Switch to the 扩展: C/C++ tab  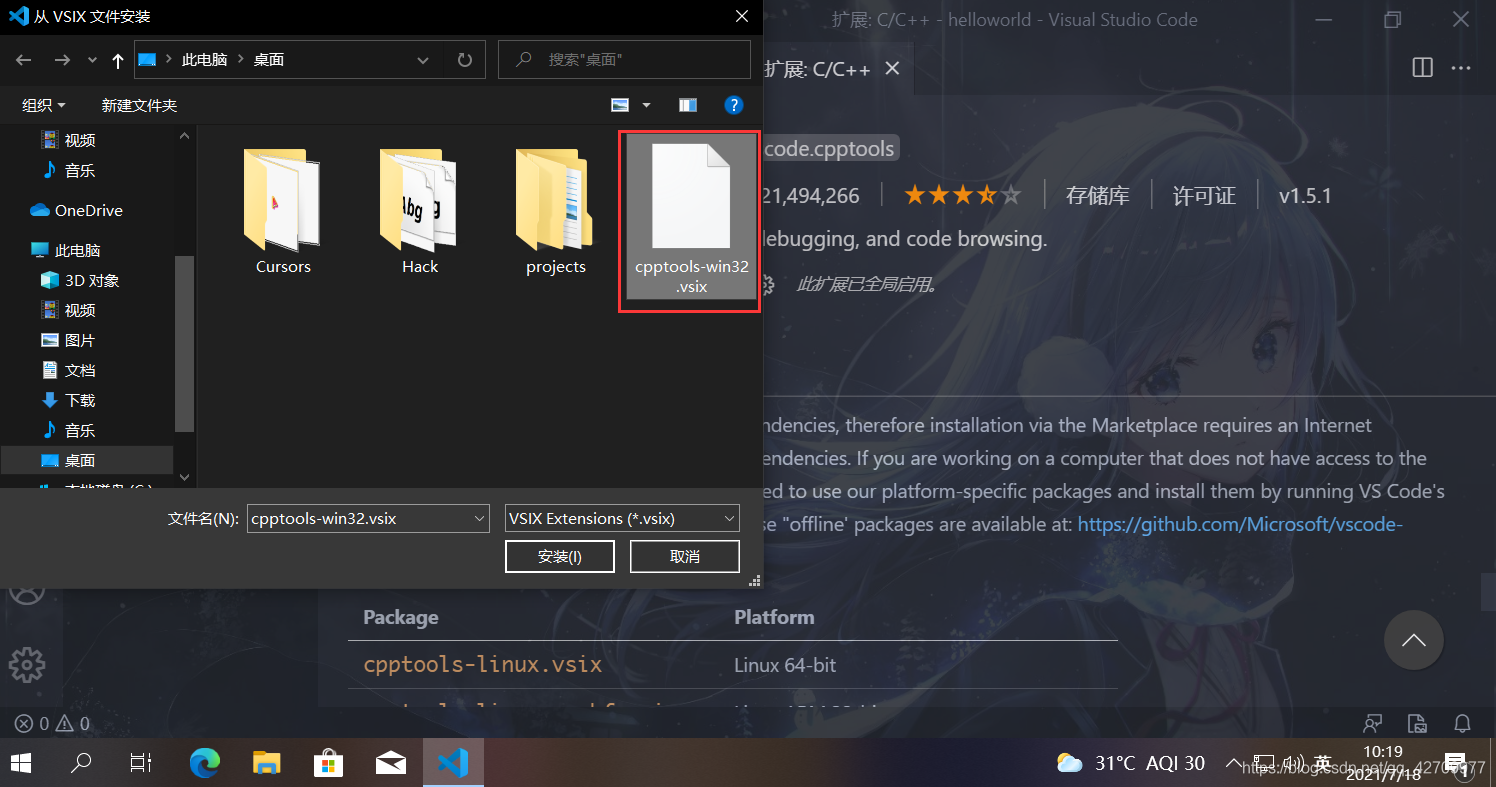(817, 68)
